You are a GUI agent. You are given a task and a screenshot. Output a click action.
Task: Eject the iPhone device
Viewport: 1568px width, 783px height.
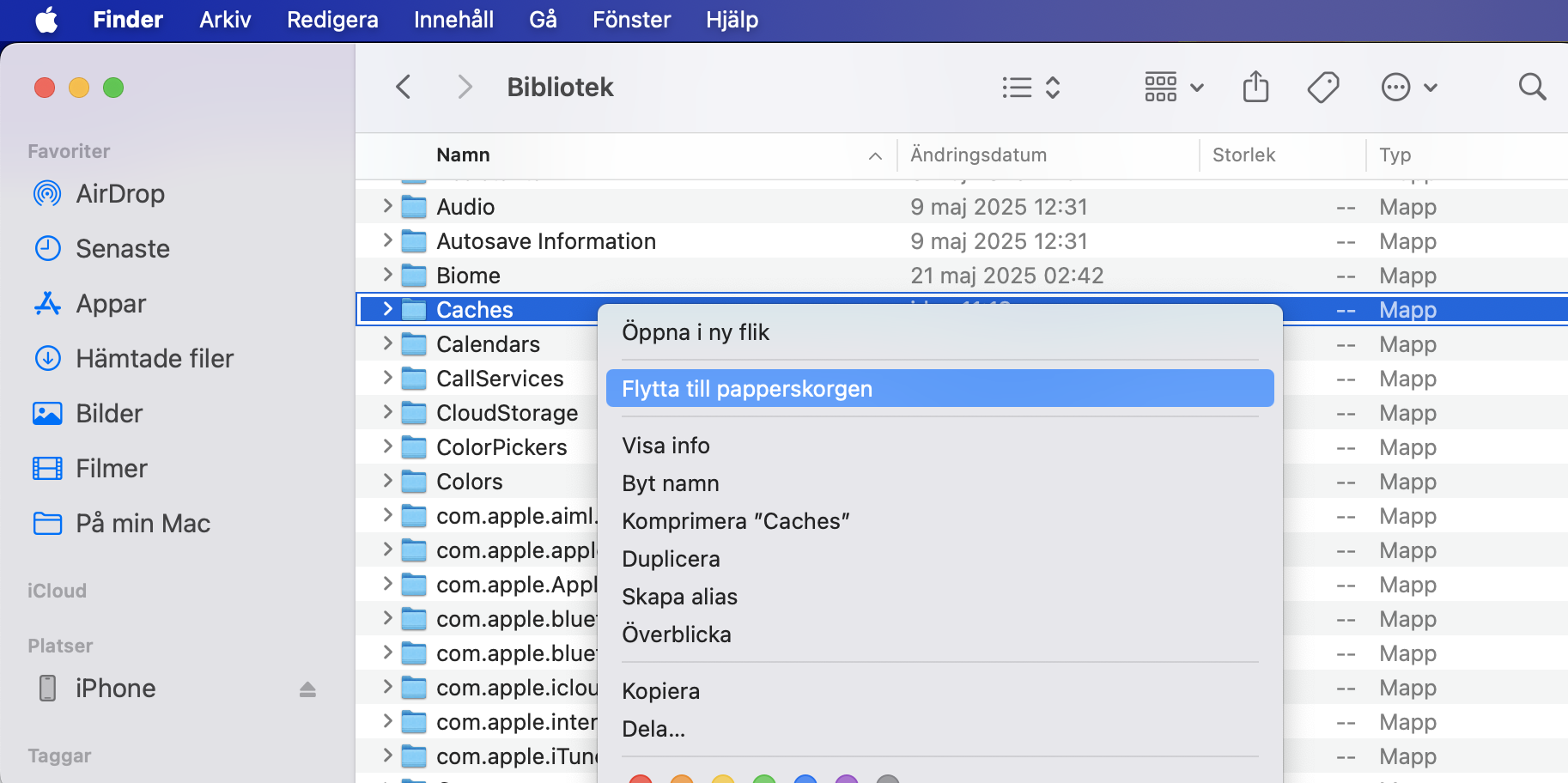[307, 689]
